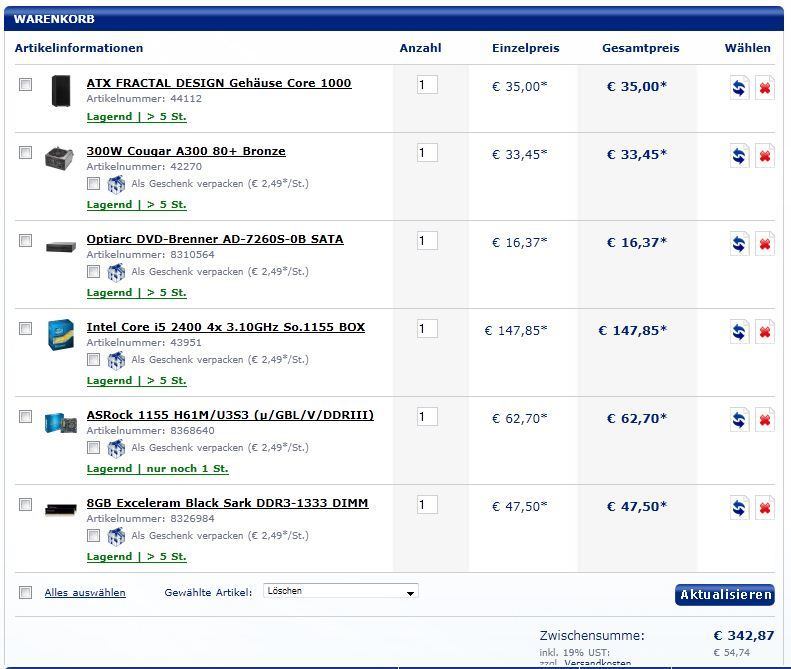Remove 8GB Exceleram RAM with red X
Viewport: 791px width, 669px height.
[x=765, y=508]
